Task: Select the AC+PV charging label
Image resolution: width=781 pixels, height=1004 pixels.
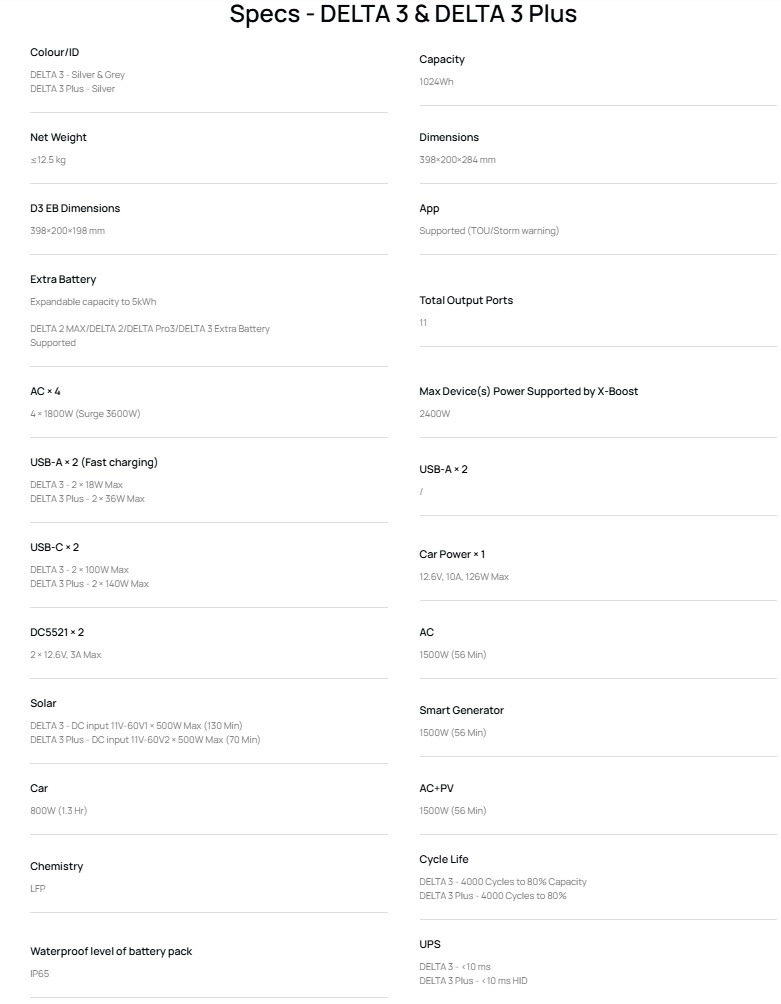Action: coord(436,788)
